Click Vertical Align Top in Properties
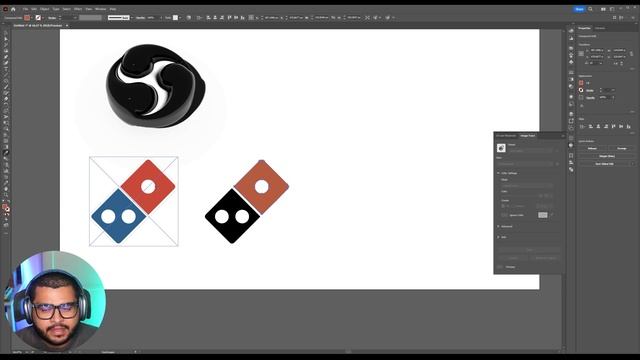Image resolution: width=640 pixels, height=360 pixels. coord(613,127)
